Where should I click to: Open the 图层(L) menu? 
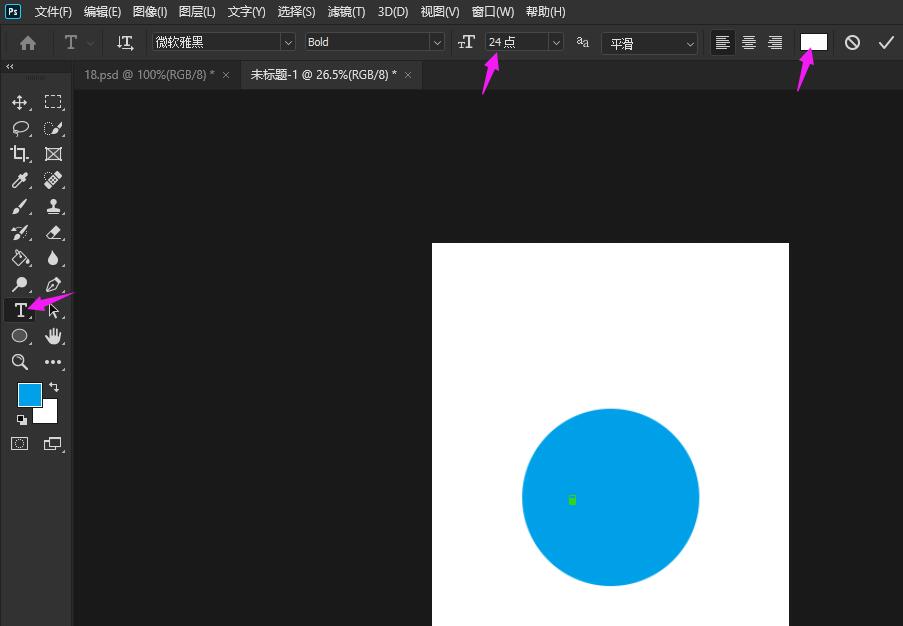click(197, 12)
